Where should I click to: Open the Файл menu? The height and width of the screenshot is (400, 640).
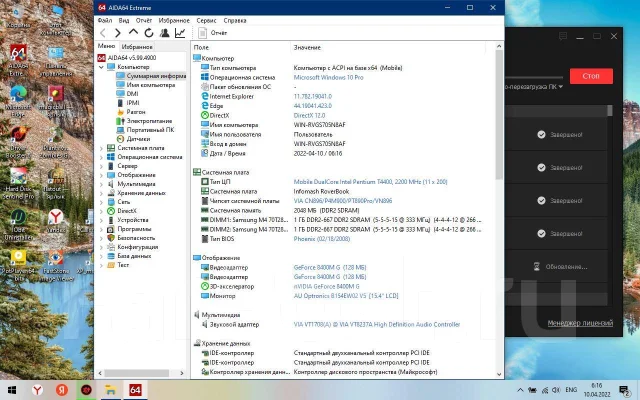tap(104, 20)
